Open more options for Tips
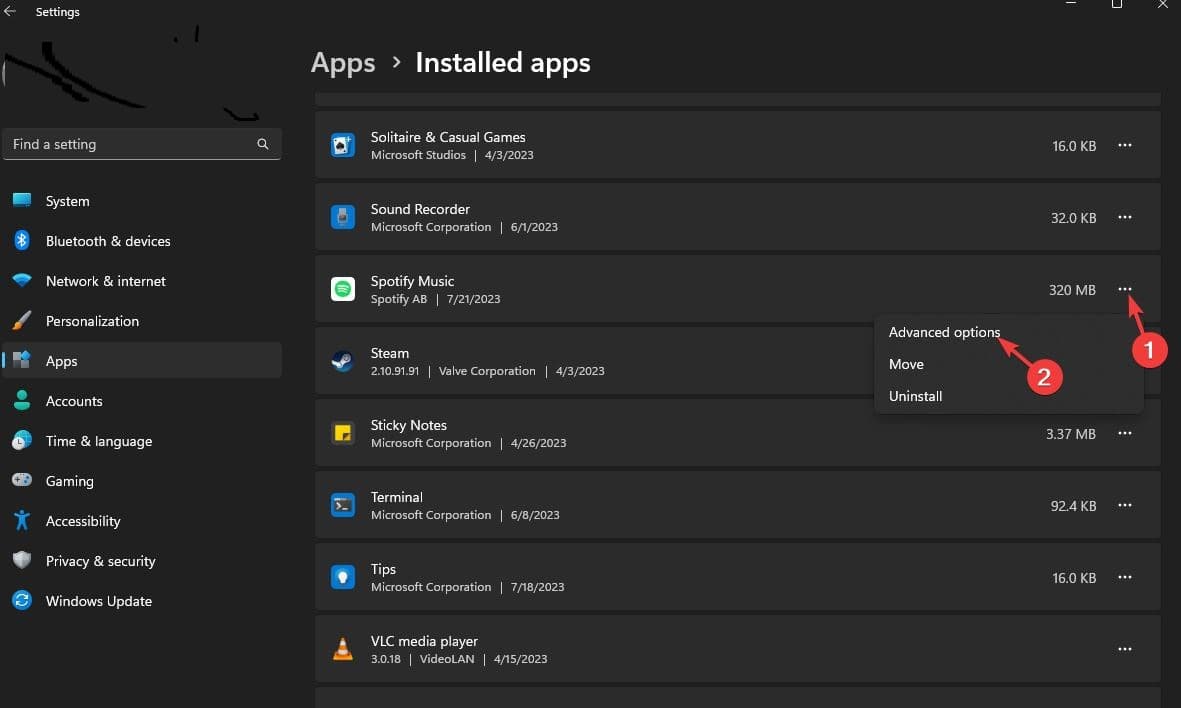 pyautogui.click(x=1125, y=577)
